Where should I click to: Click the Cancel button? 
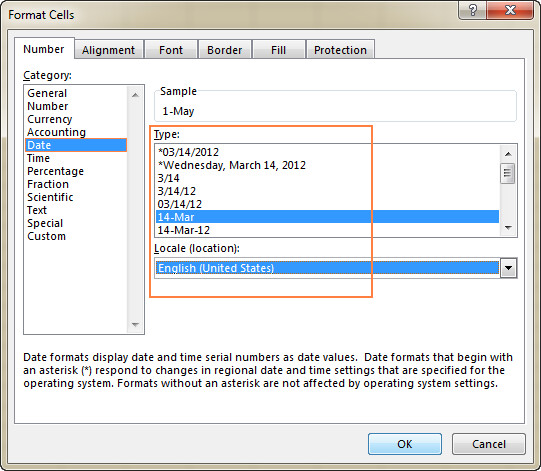coord(489,444)
